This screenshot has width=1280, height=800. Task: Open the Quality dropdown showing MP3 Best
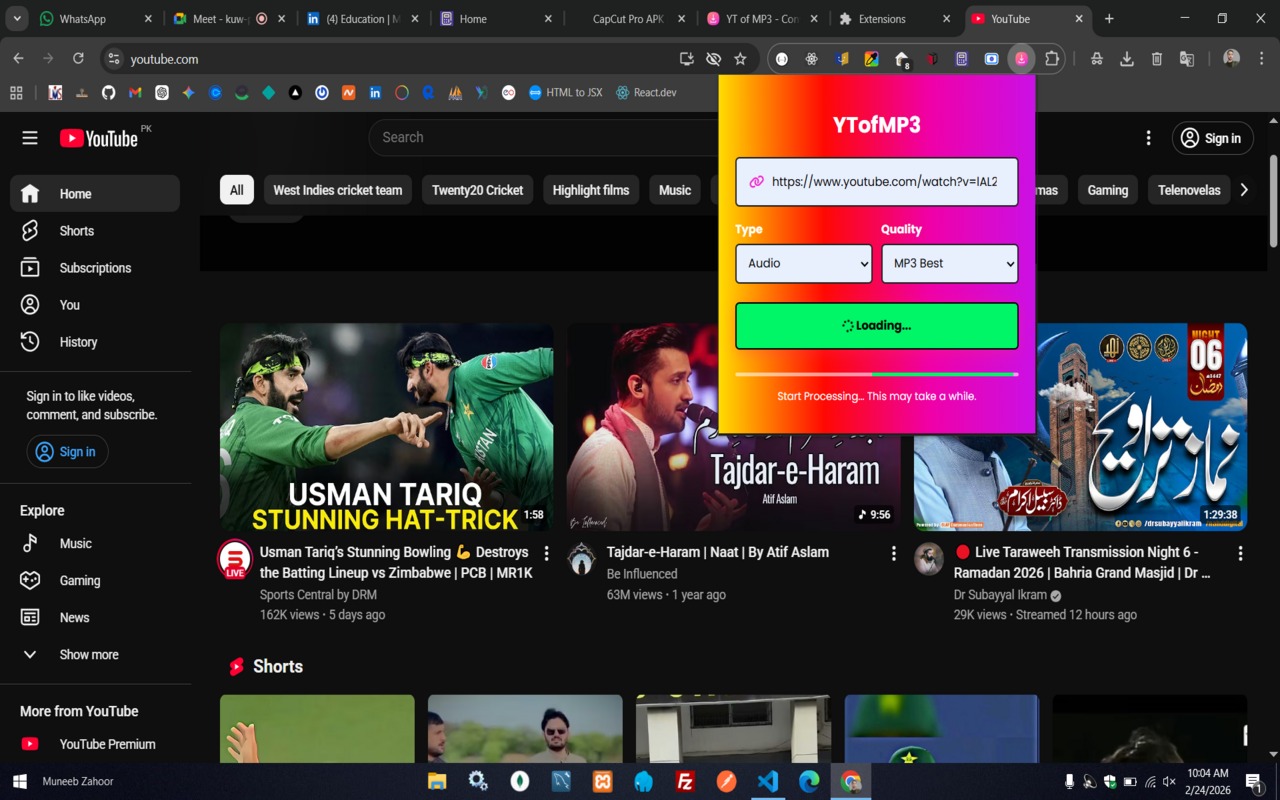click(950, 264)
